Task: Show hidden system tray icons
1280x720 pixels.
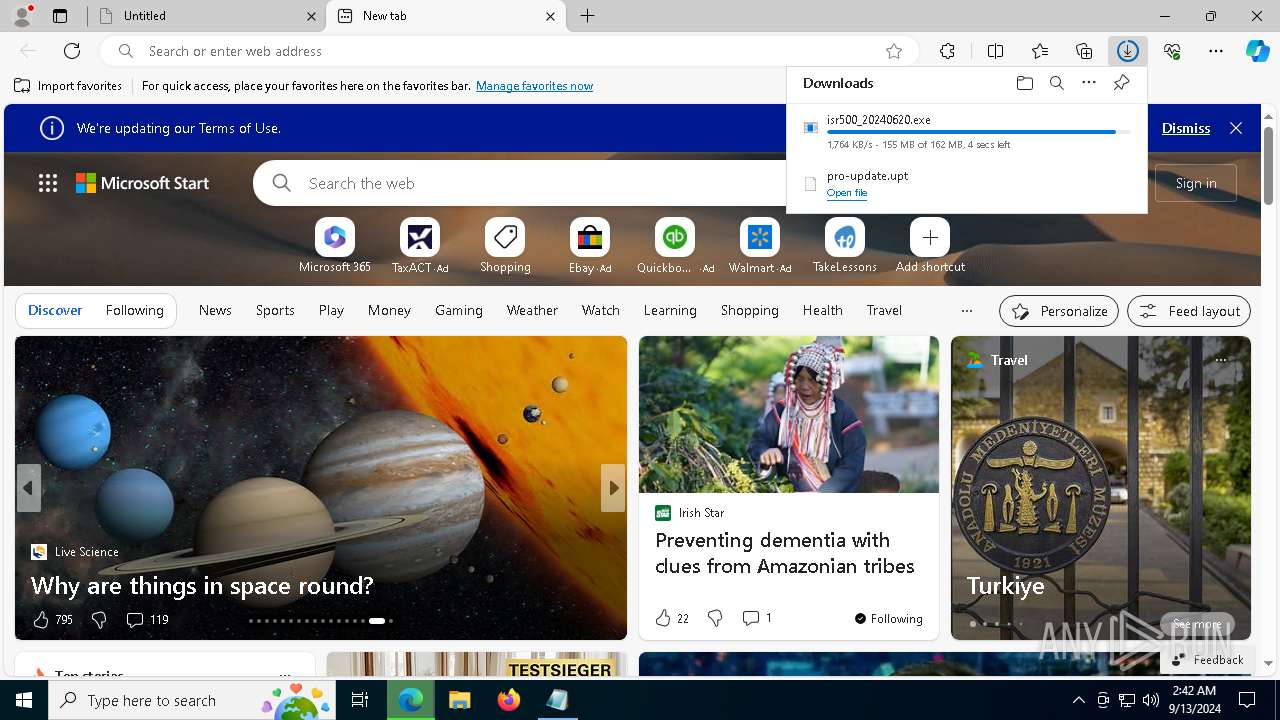Action: click(x=1078, y=700)
